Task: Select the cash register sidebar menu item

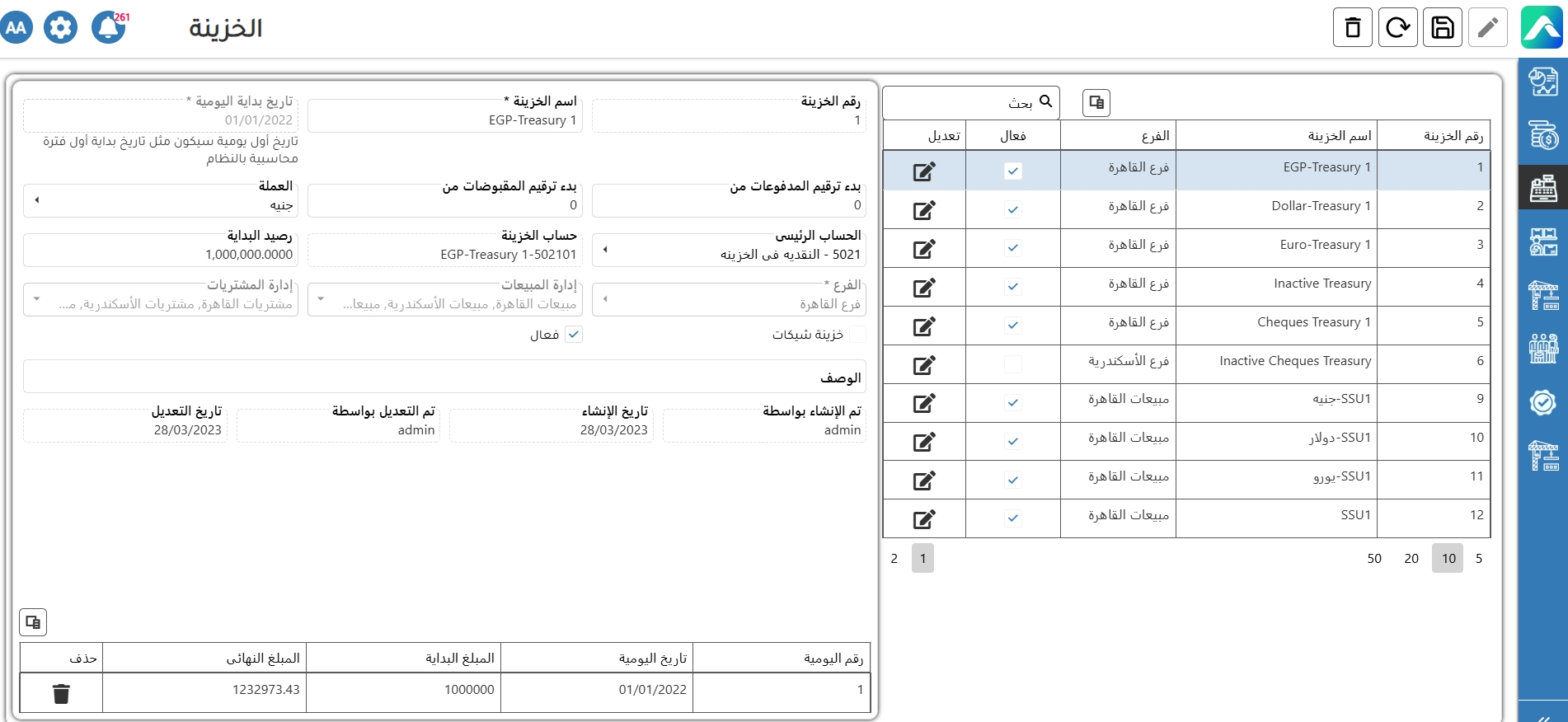Action: coord(1543,187)
